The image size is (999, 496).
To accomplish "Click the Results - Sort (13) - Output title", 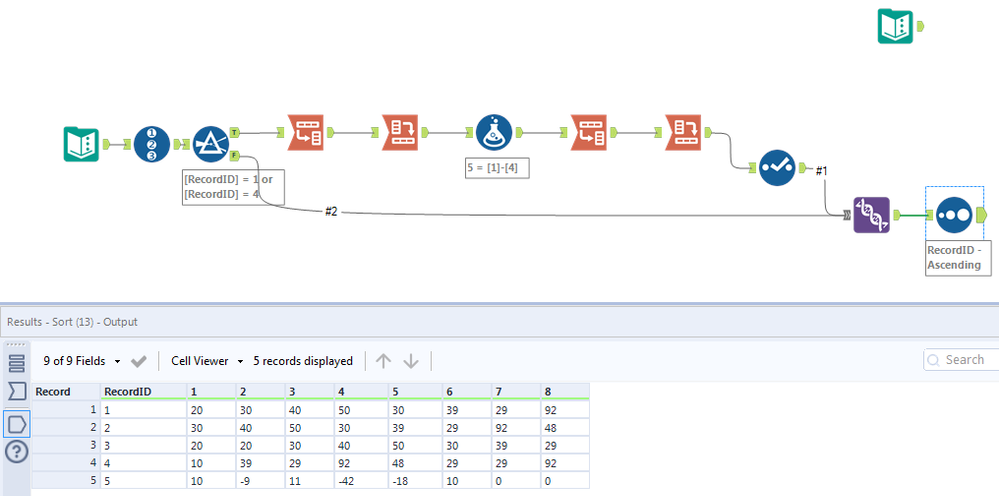I will [72, 322].
